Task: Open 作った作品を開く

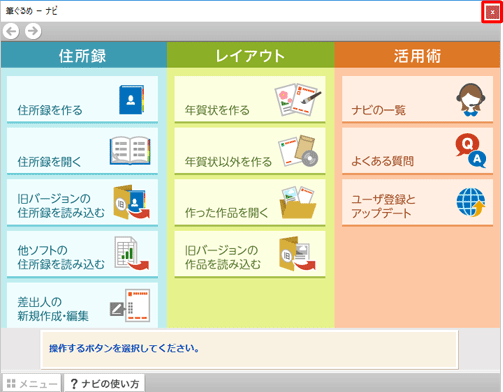Action: tap(250, 203)
